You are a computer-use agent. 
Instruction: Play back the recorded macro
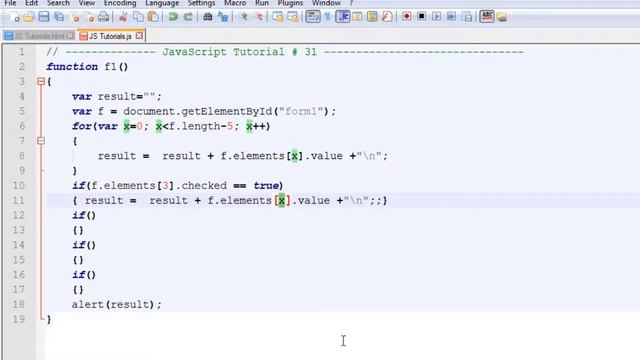click(x=436, y=17)
